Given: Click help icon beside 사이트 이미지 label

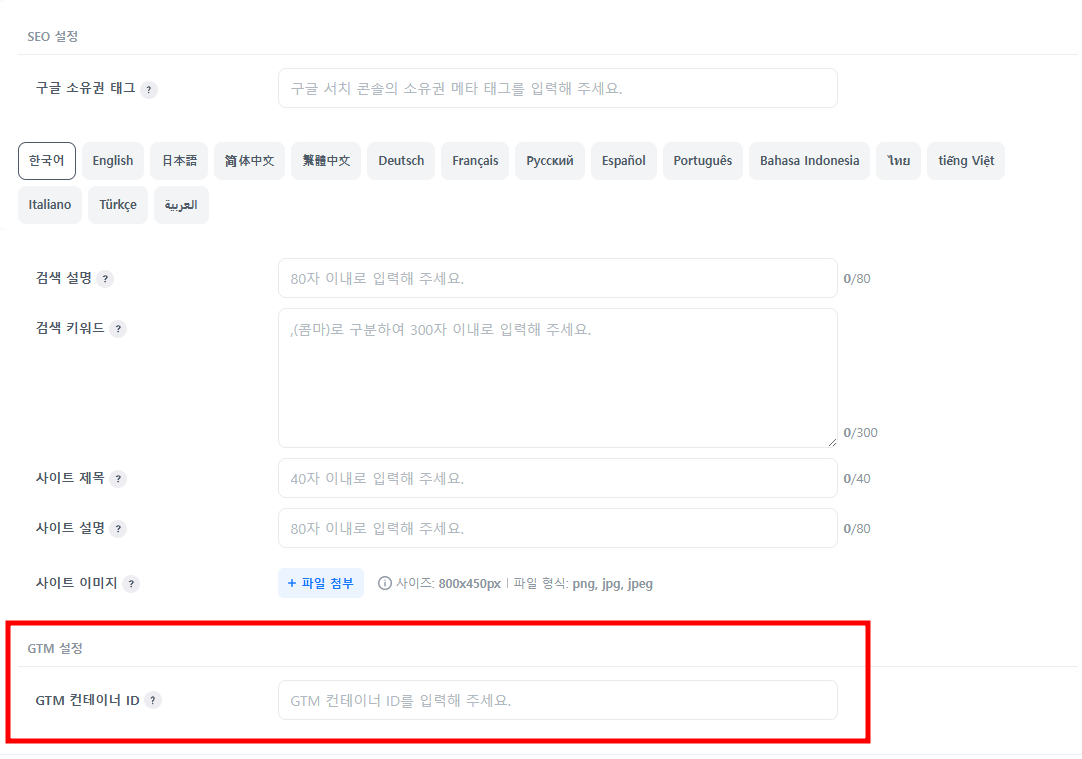Looking at the screenshot, I should pyautogui.click(x=131, y=584).
